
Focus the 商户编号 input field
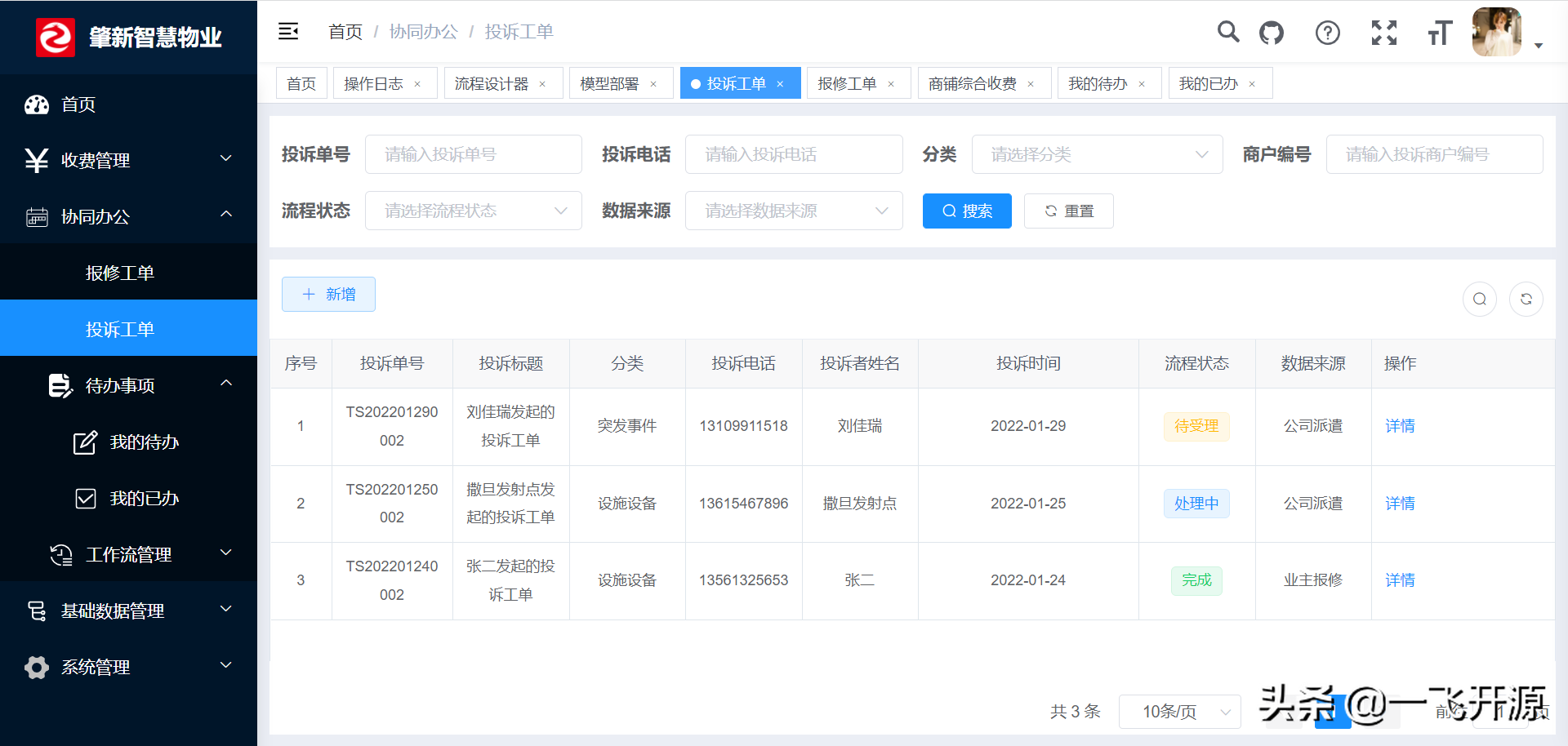[1434, 154]
